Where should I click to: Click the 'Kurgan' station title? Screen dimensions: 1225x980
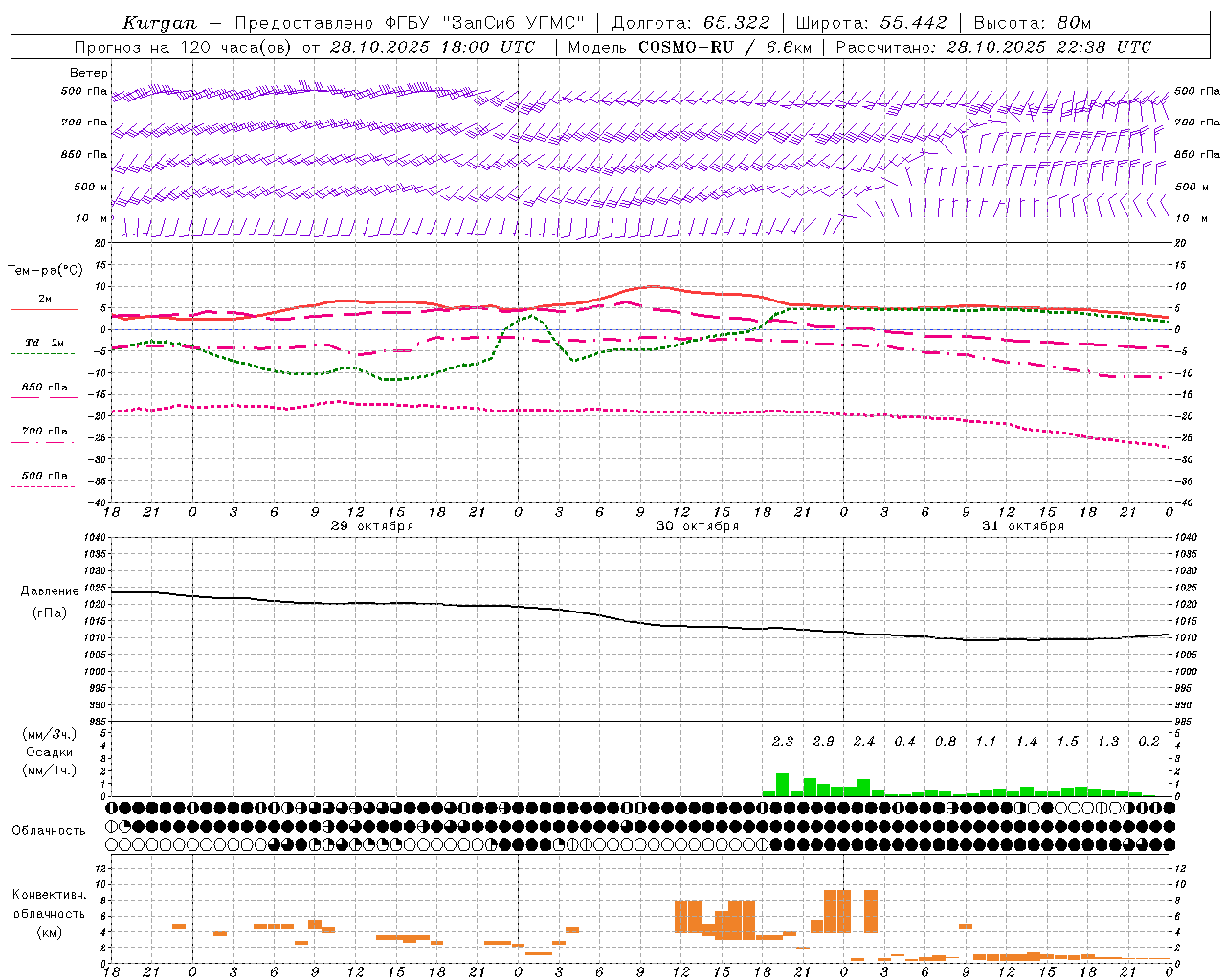coord(160,23)
